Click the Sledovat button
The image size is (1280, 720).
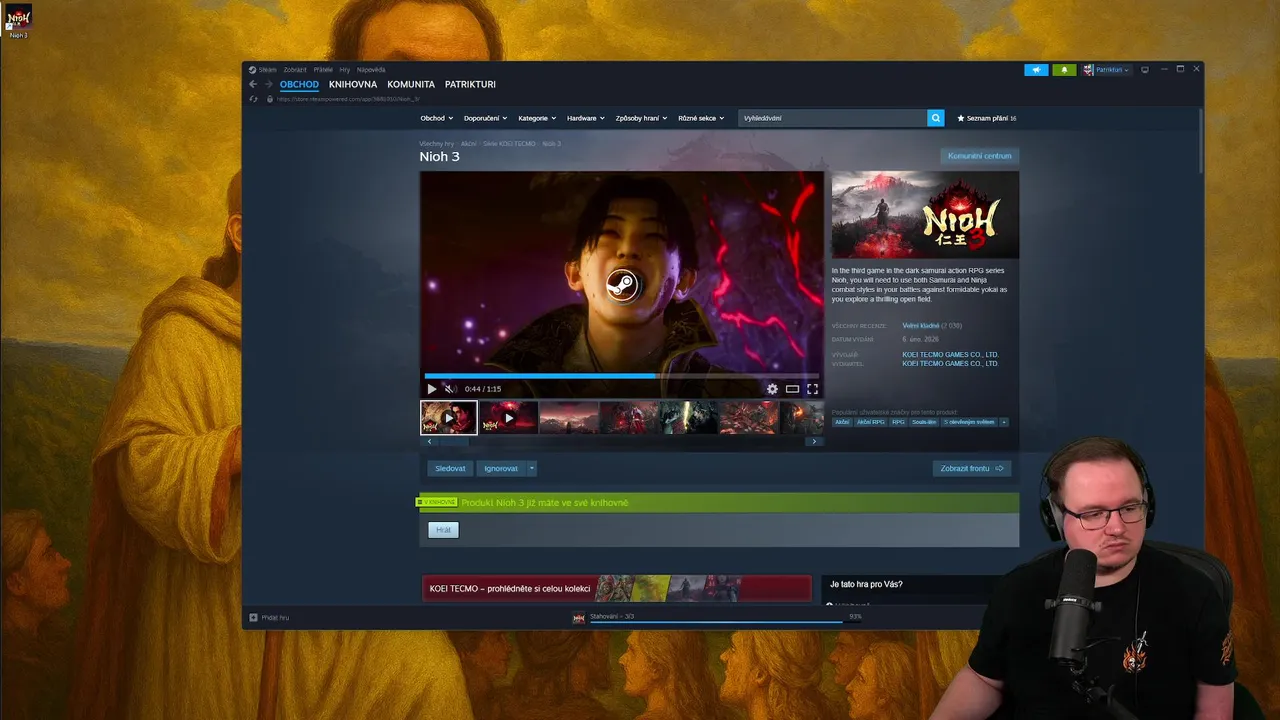click(x=450, y=468)
